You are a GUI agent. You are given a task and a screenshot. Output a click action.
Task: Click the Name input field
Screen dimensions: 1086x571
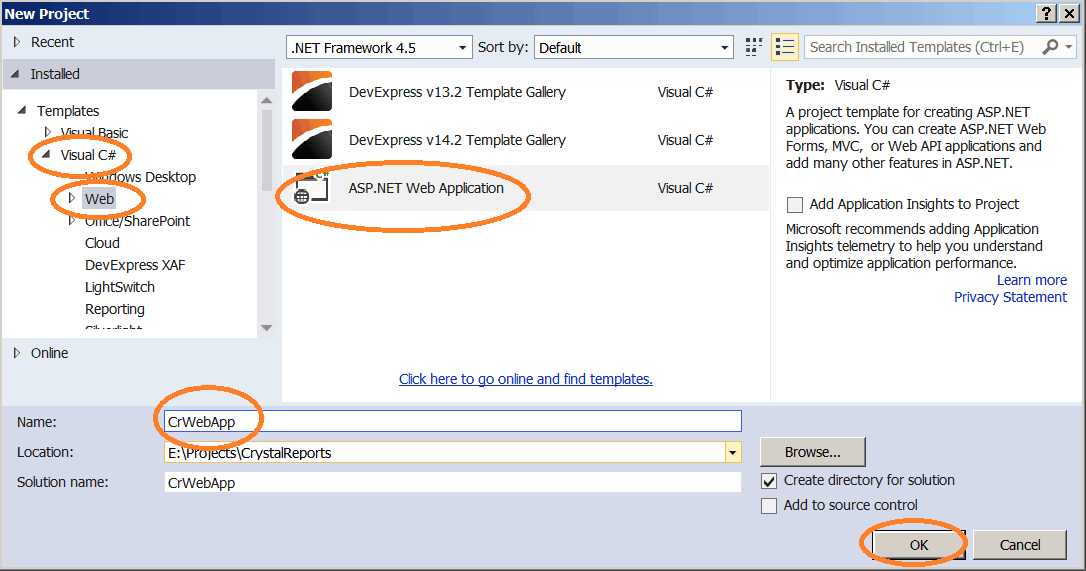(453, 421)
